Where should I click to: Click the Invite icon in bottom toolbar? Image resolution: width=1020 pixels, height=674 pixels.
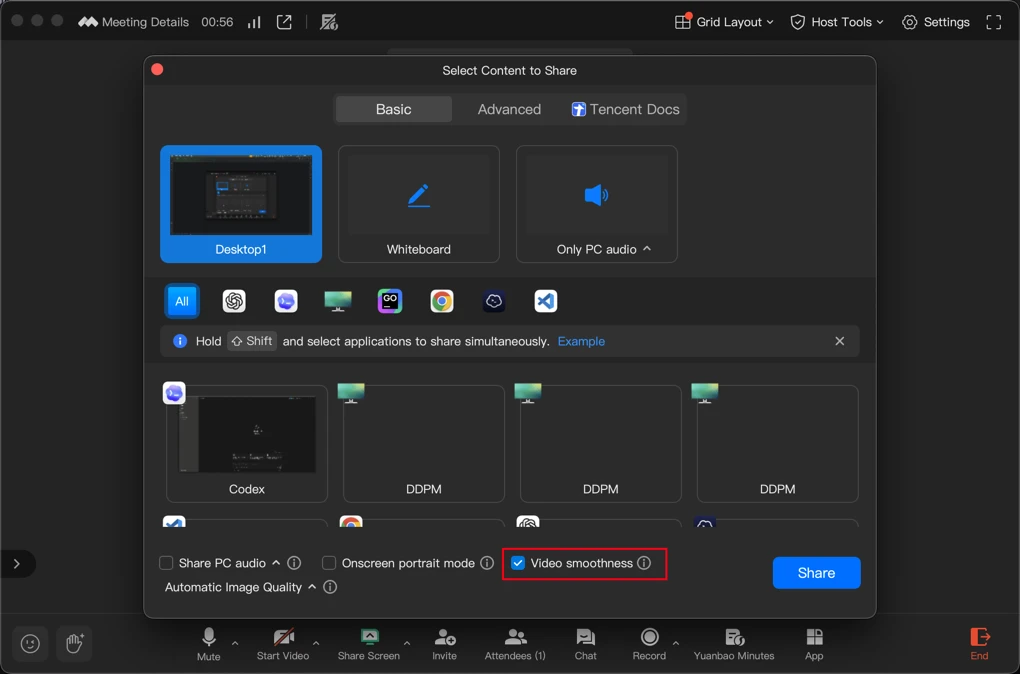[445, 644]
